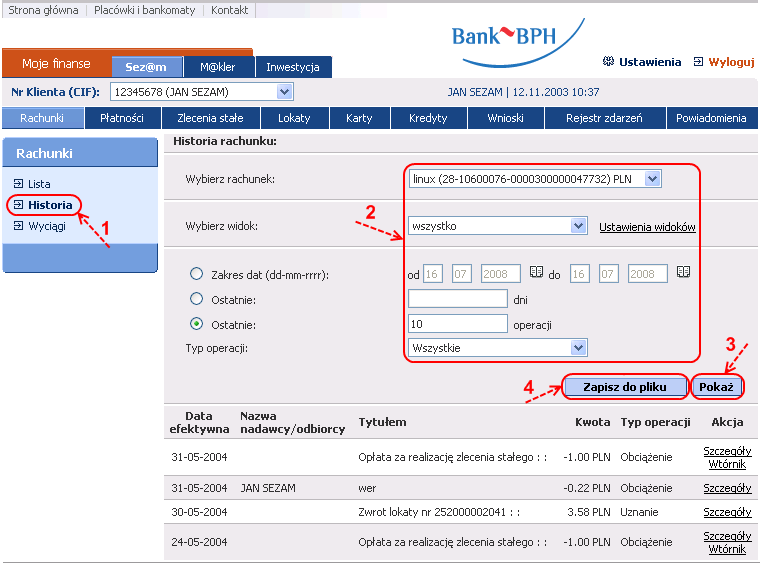Click the JAN SEZAM sender cell
Image resolution: width=760 pixels, height=563 pixels.
tap(268, 488)
